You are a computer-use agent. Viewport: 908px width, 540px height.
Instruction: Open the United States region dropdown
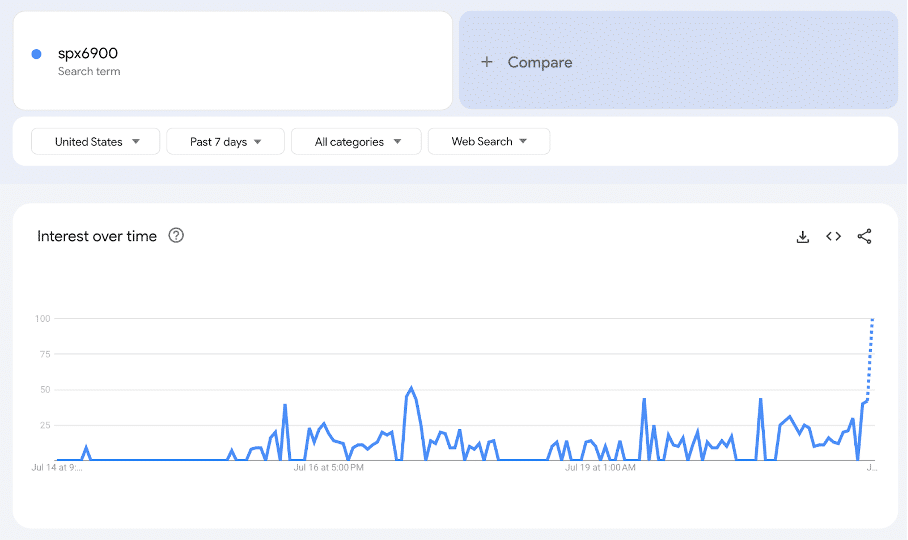coord(96,142)
